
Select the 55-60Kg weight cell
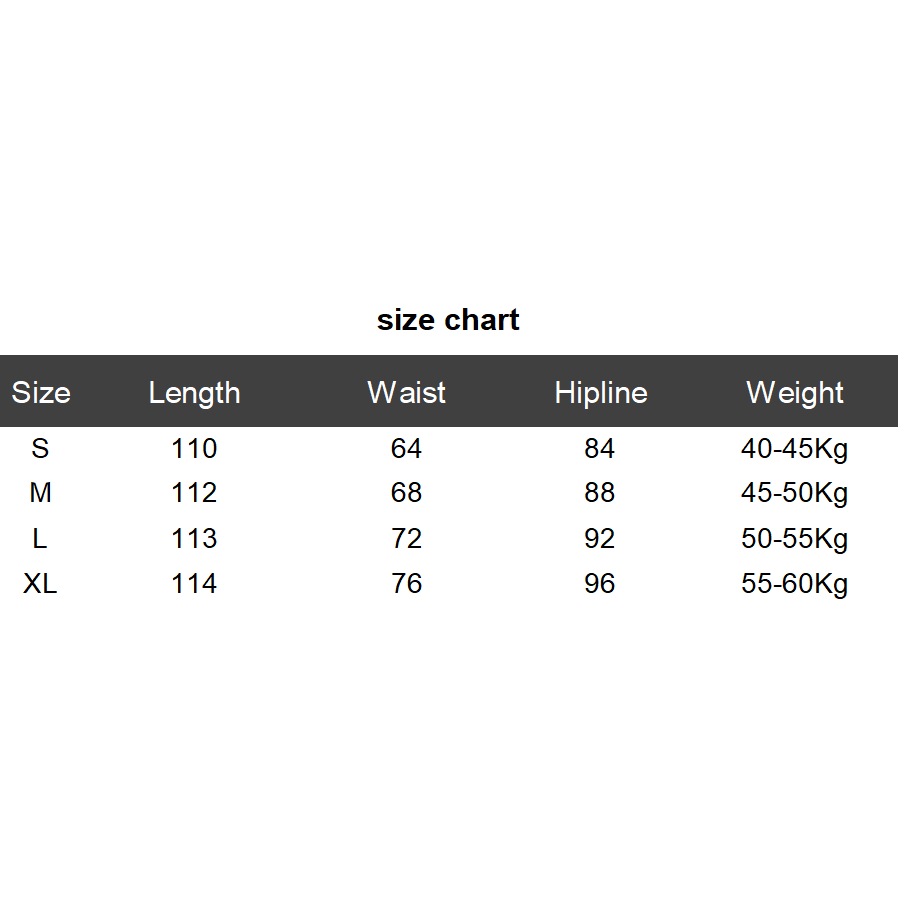point(794,585)
